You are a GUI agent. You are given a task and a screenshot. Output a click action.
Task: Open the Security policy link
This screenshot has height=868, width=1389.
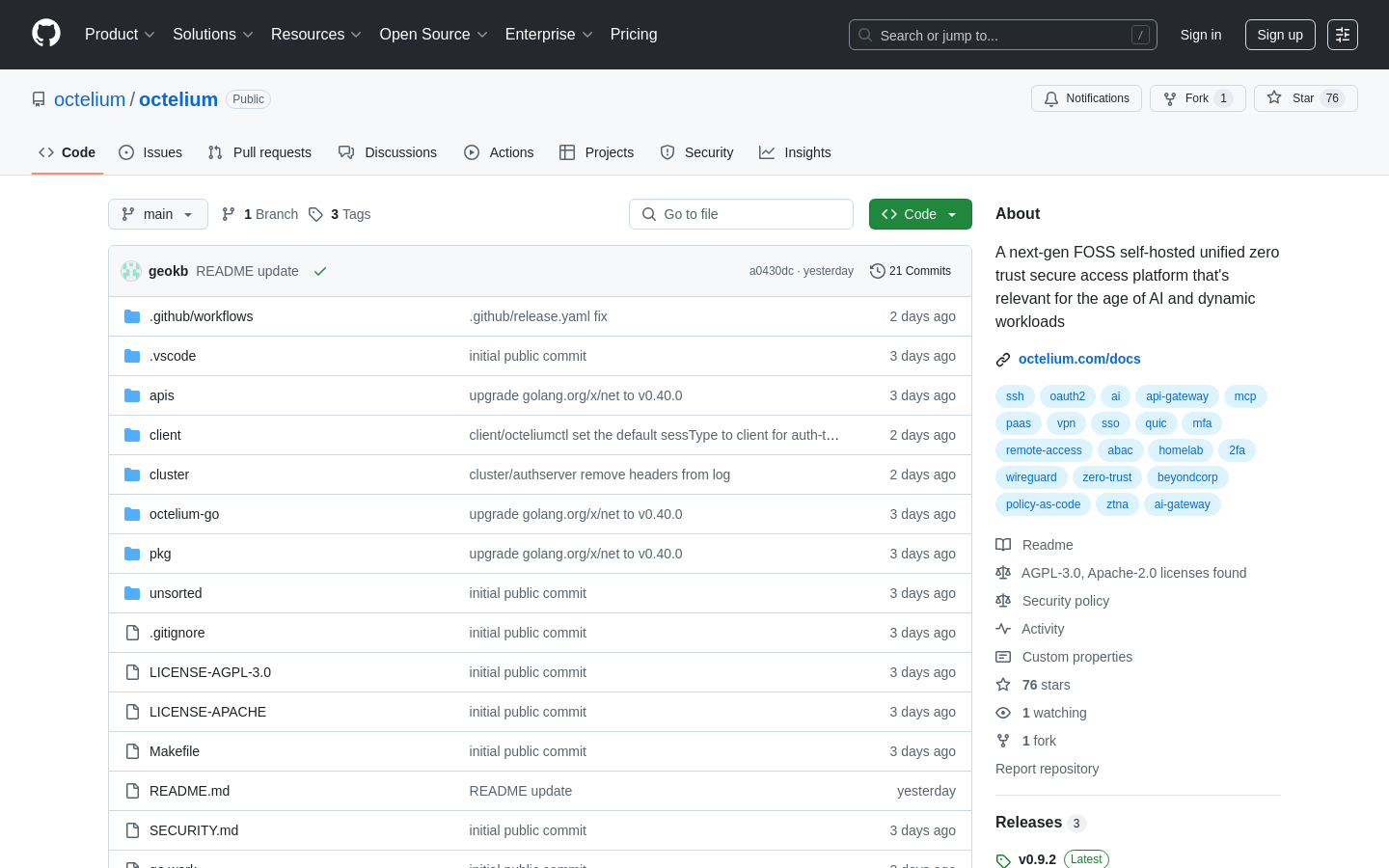tap(1066, 601)
